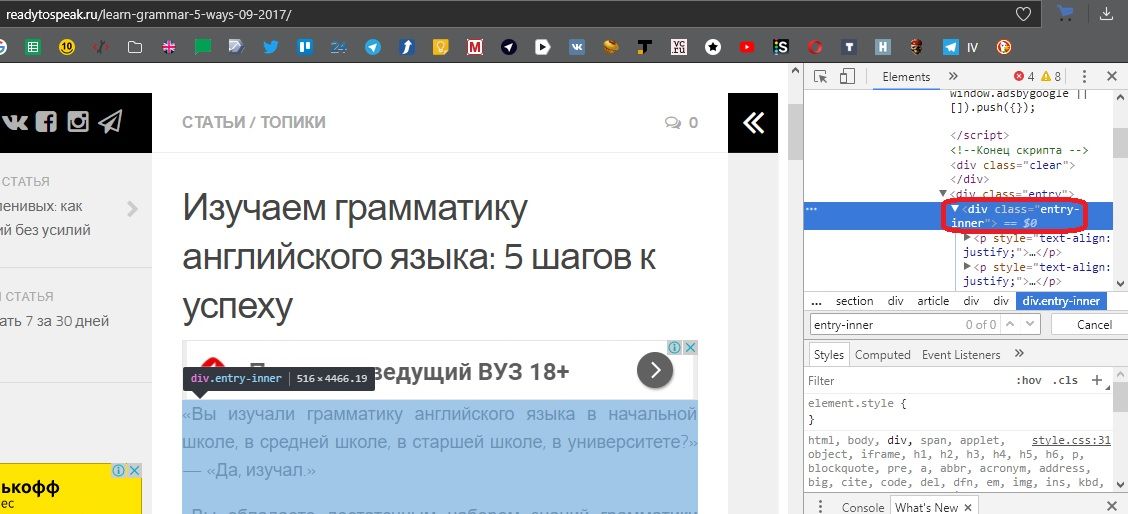Open the Twitter bookmark in bookmarks bar
The width and height of the screenshot is (1128, 514).
point(270,47)
